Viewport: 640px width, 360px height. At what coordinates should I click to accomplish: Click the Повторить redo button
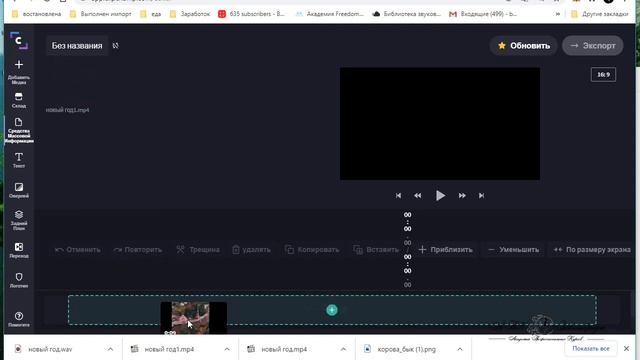coord(138,250)
